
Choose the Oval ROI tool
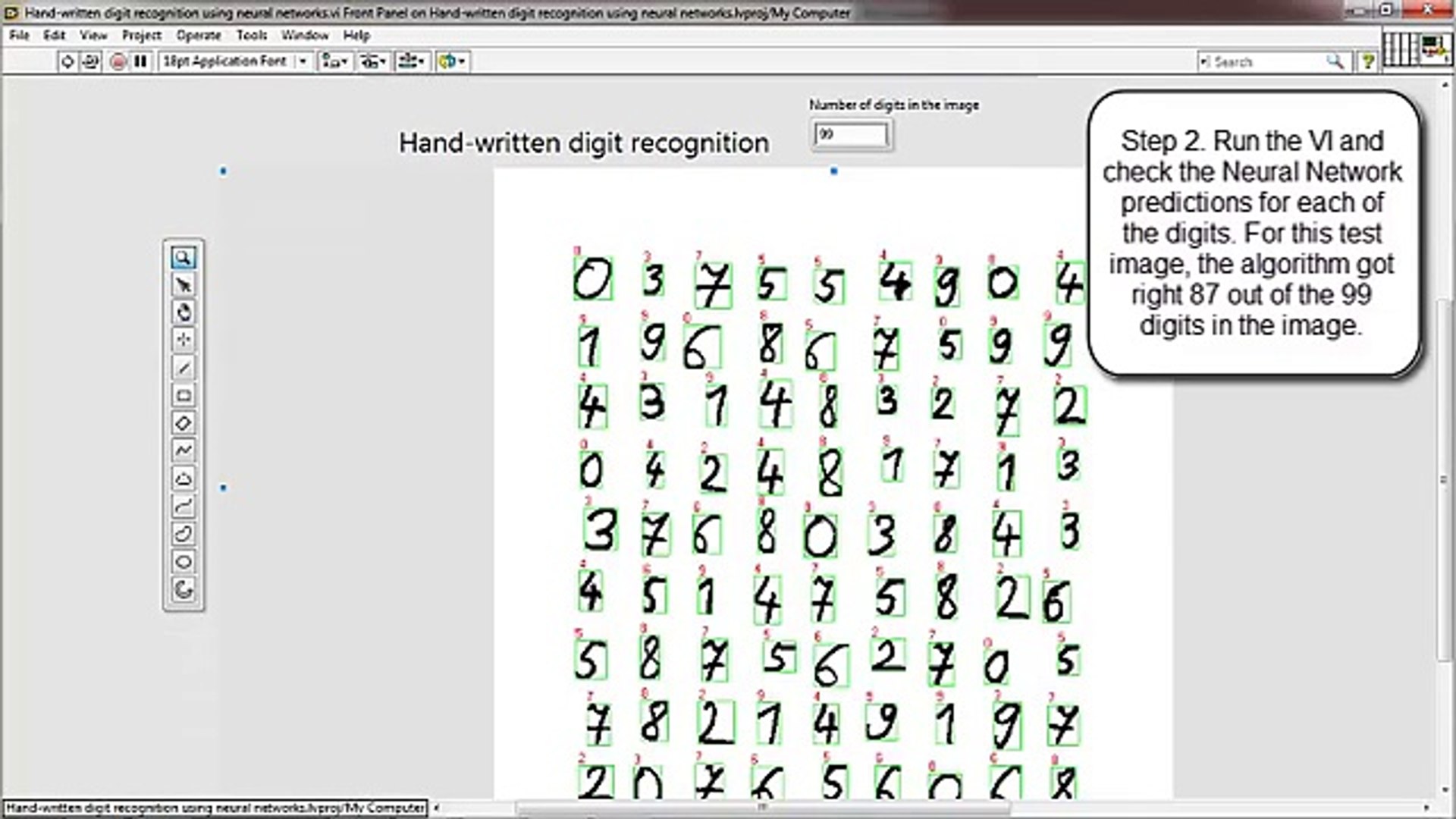[x=183, y=562]
